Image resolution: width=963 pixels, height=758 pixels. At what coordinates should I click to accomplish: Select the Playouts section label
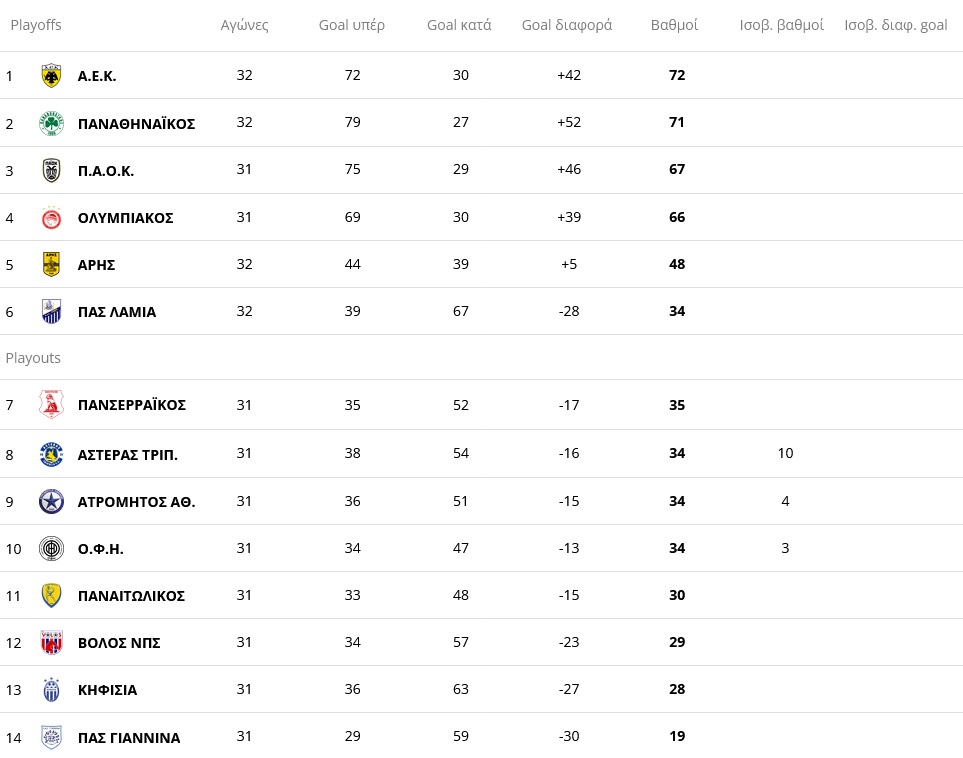click(34, 358)
